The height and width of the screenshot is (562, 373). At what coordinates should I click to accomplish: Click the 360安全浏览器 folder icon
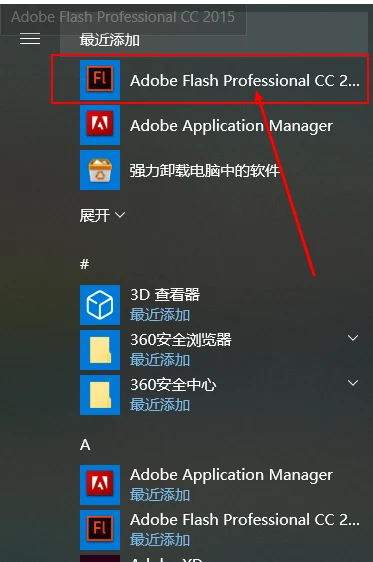pyautogui.click(x=100, y=350)
